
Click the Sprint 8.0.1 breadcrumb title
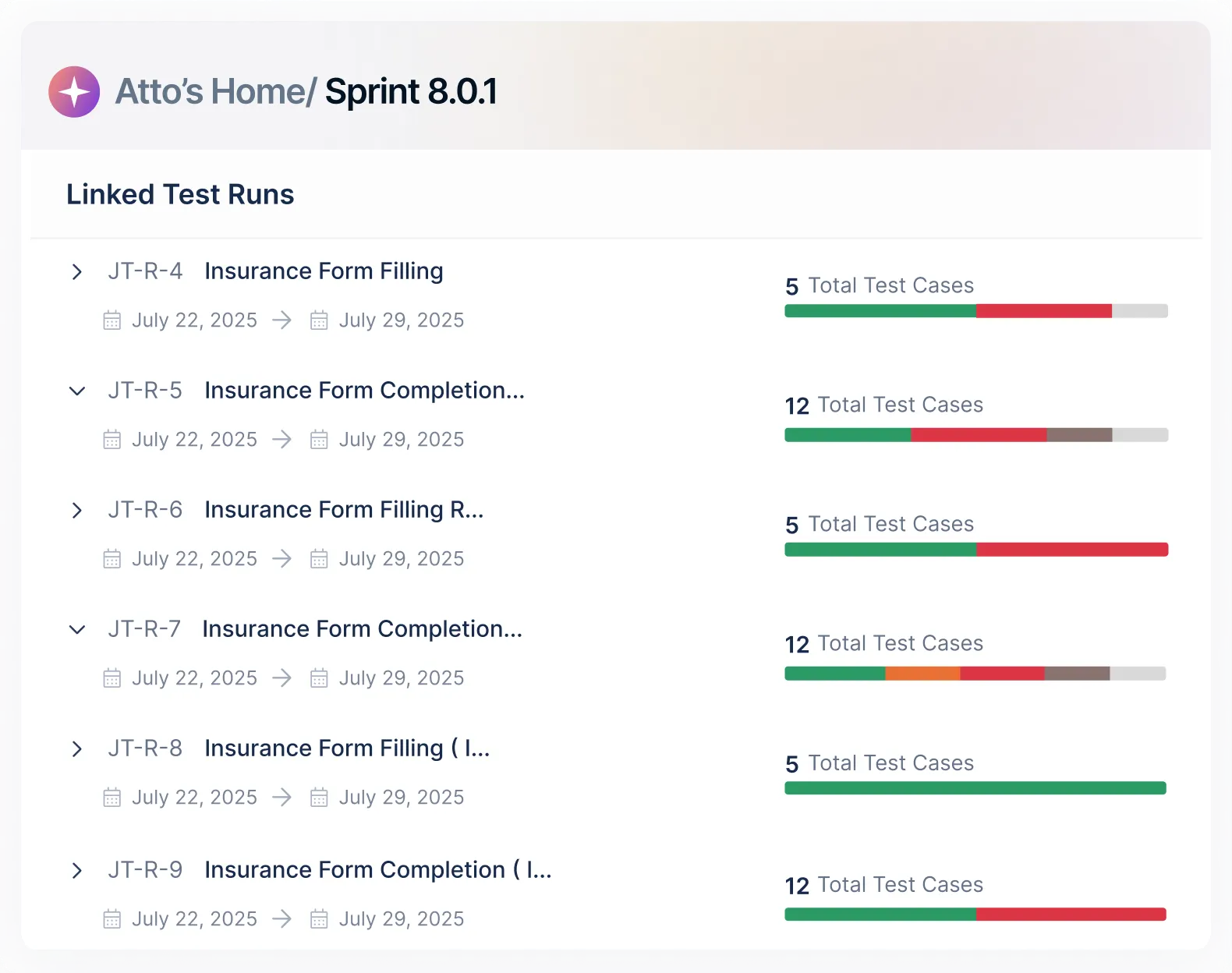(411, 92)
